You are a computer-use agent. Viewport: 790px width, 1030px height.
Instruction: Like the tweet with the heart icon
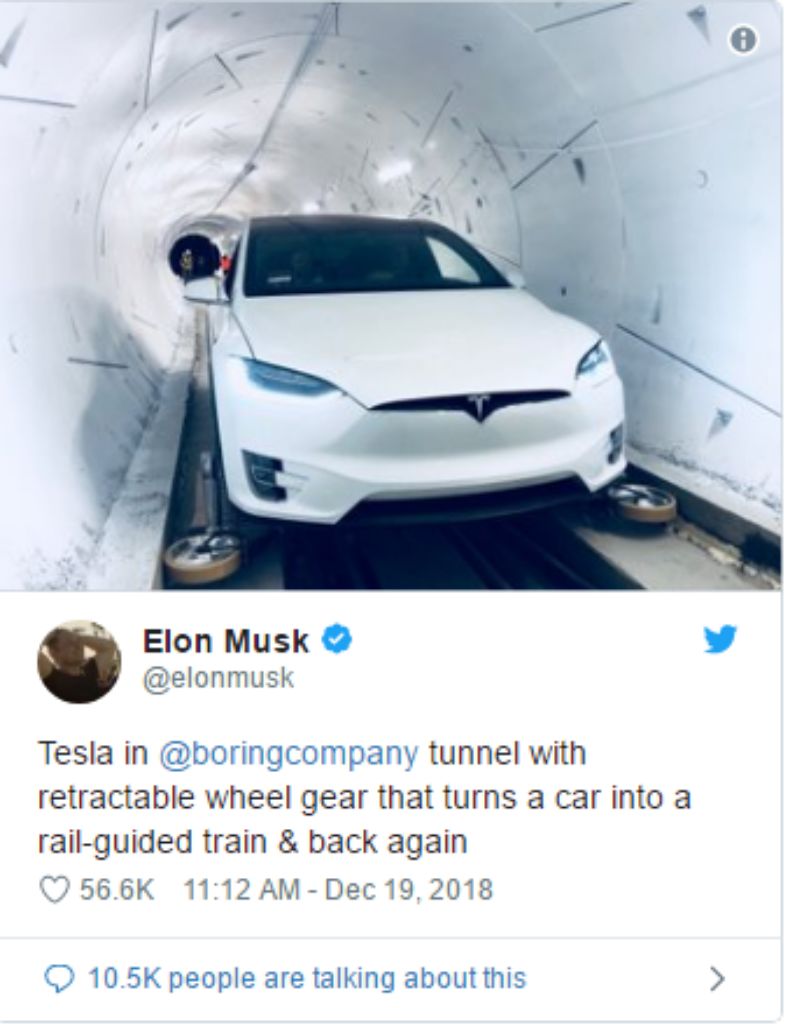55,889
